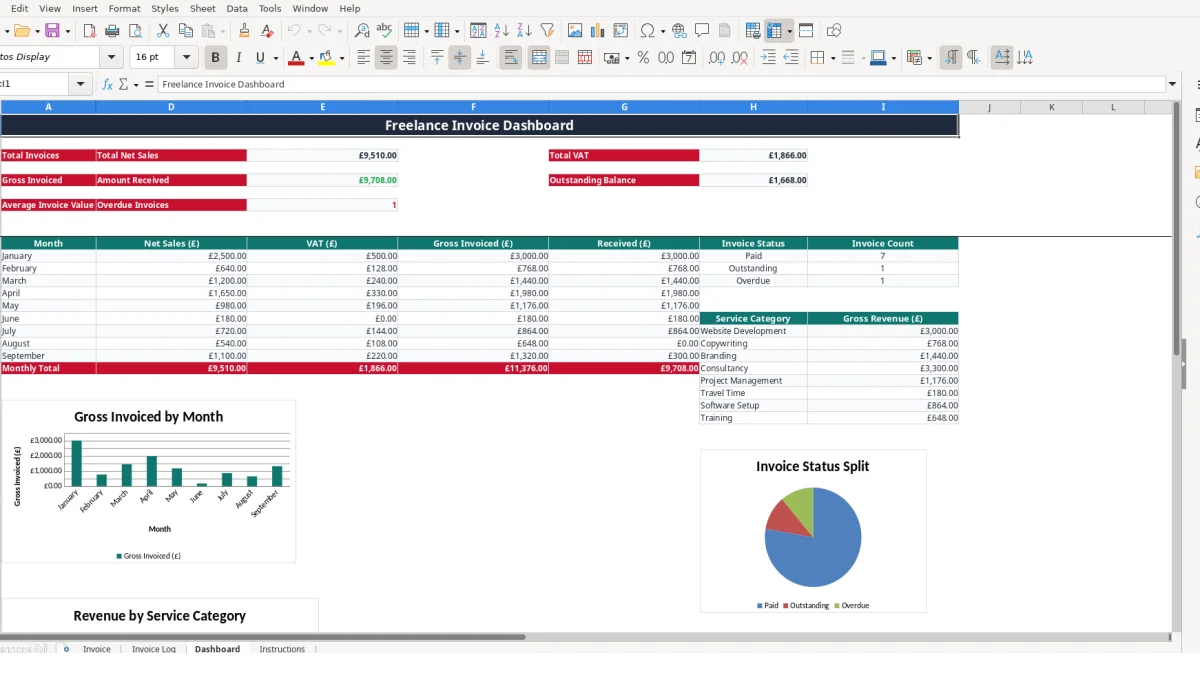This screenshot has width=1200, height=675.
Task: Click the formula input line
Action: click(661, 84)
